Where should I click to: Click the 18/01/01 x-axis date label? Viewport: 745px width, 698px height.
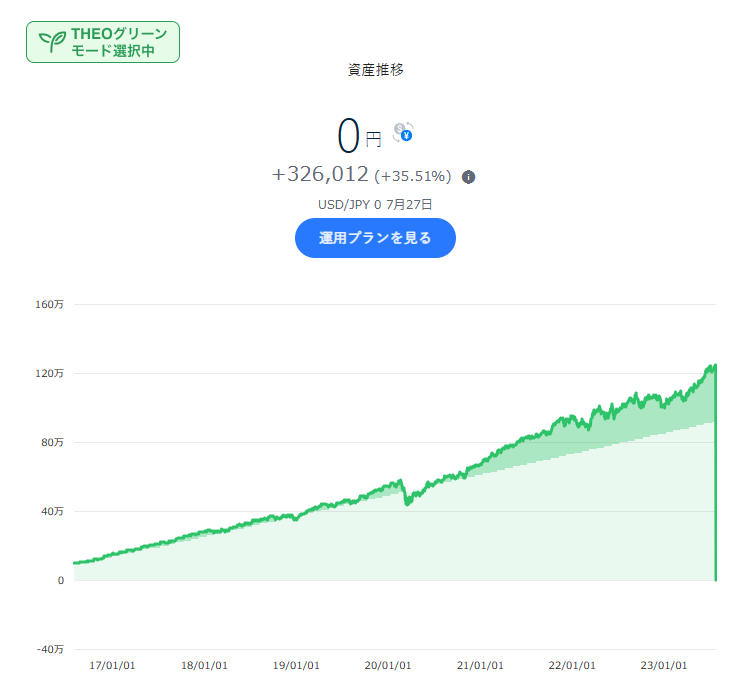[x=204, y=666]
